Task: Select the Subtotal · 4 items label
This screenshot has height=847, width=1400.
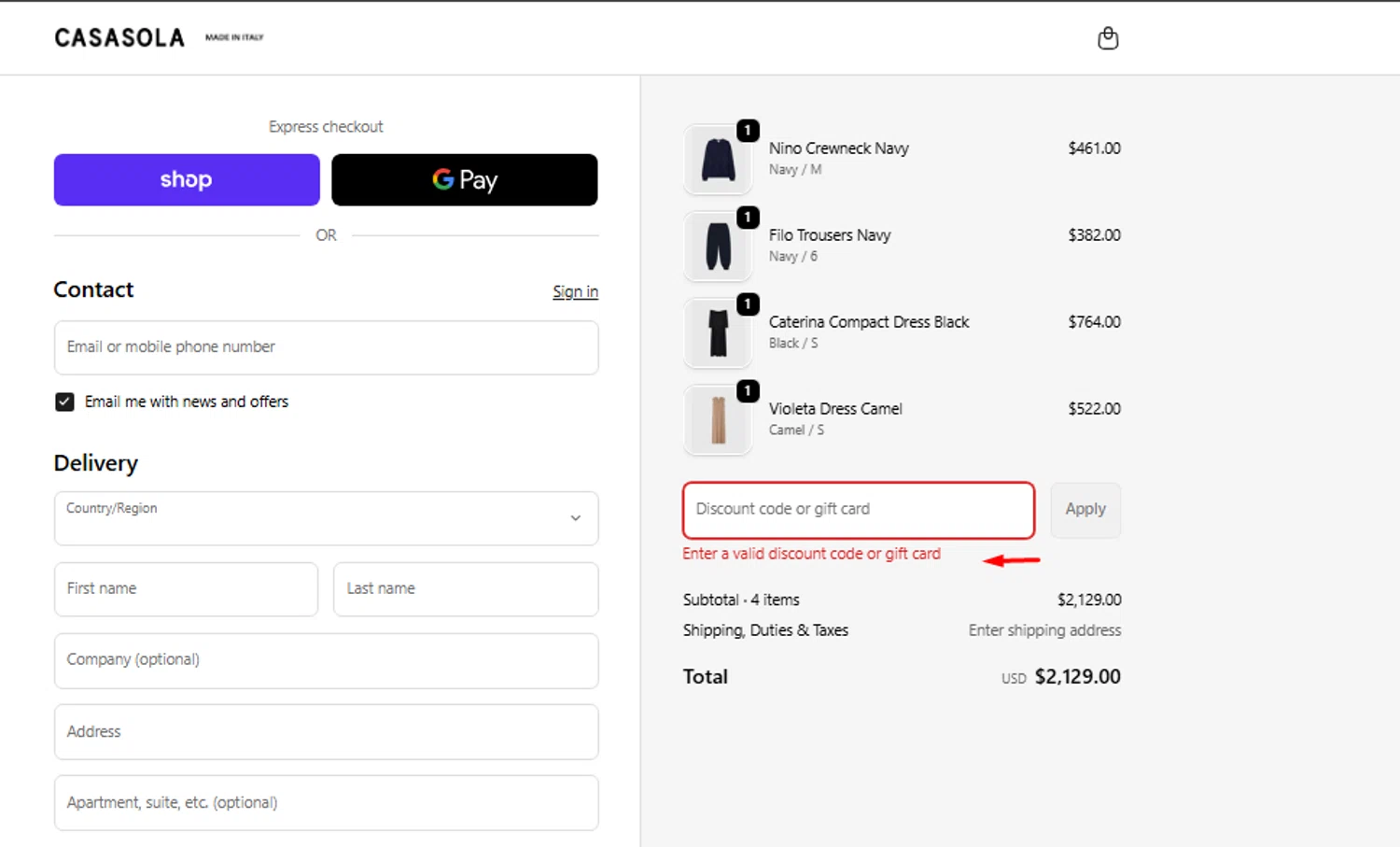Action: pos(741,600)
